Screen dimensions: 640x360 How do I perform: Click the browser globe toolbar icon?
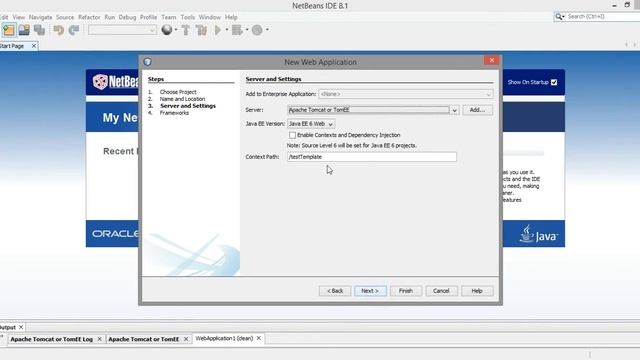click(167, 30)
